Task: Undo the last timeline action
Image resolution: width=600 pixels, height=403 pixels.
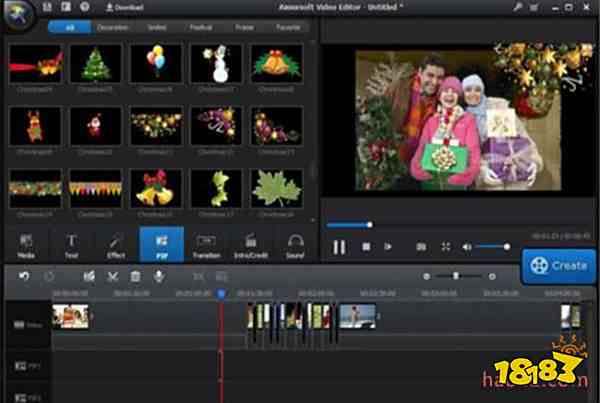Action: (24, 276)
